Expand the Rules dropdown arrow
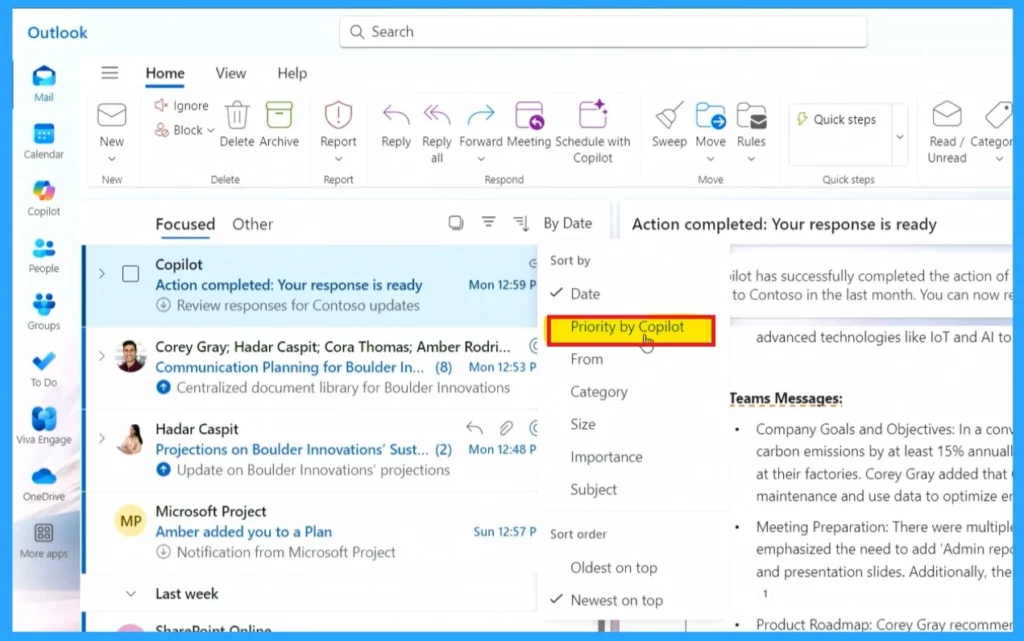Viewport: 1024px width, 641px height. (x=751, y=159)
